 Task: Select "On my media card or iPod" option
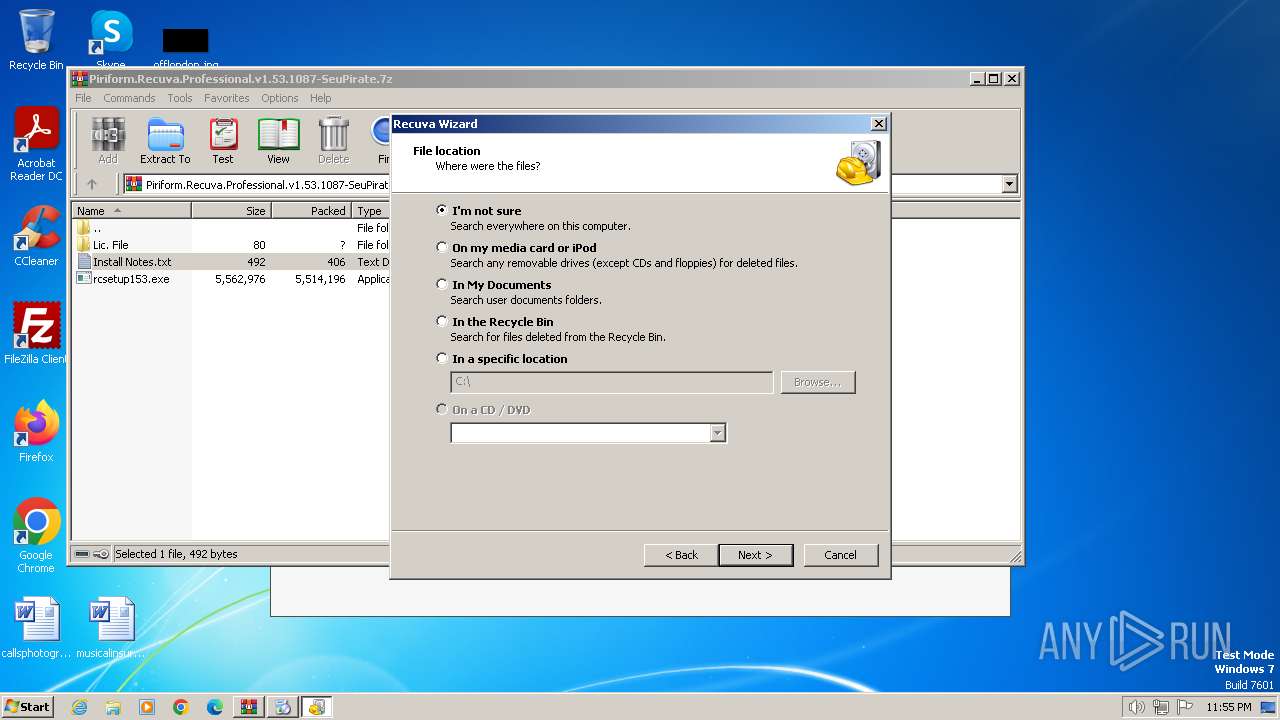[x=442, y=247]
